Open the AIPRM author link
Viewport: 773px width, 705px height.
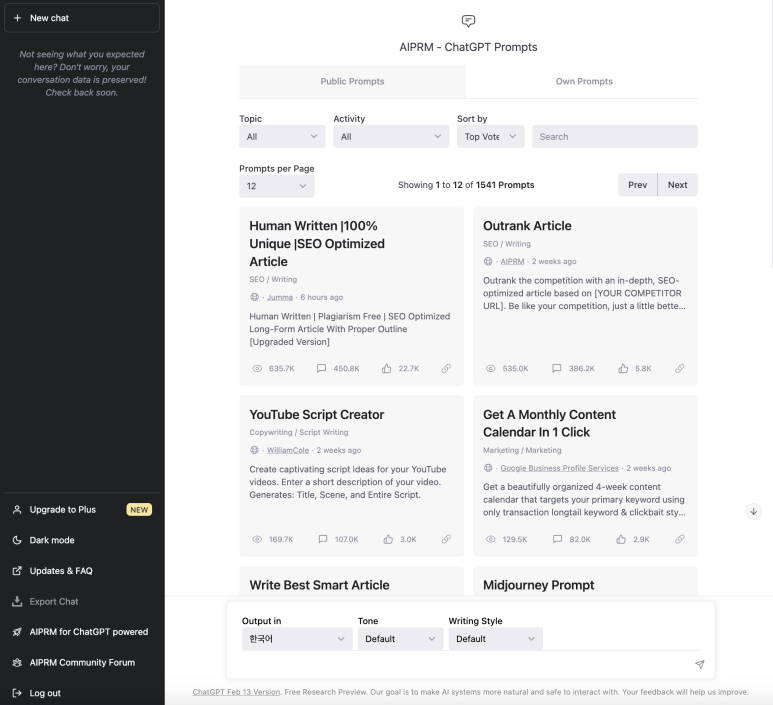512,261
